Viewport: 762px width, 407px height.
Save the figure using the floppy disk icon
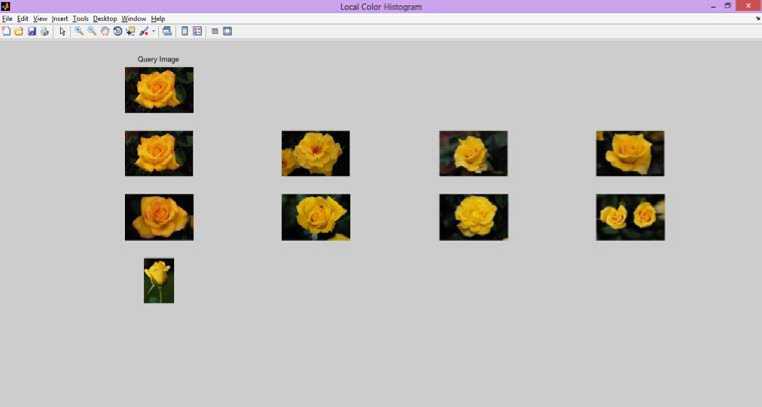point(32,31)
